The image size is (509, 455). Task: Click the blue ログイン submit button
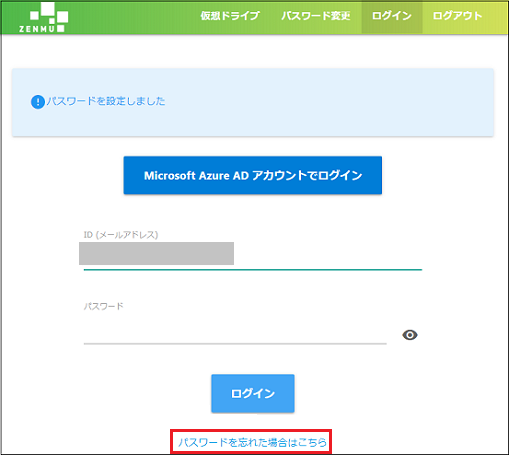tap(253, 394)
